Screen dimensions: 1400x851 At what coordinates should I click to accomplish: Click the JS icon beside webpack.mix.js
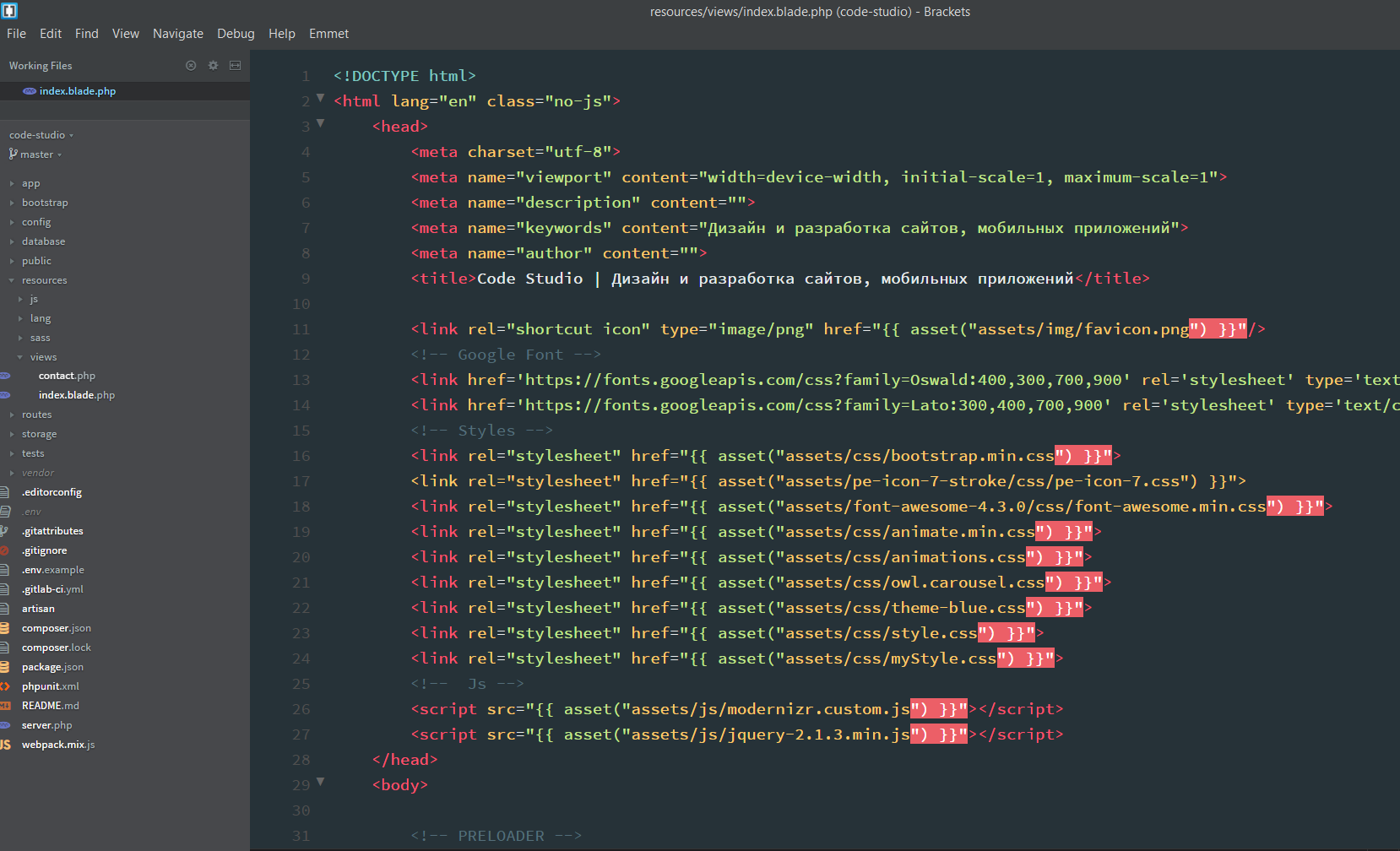pyautogui.click(x=6, y=745)
